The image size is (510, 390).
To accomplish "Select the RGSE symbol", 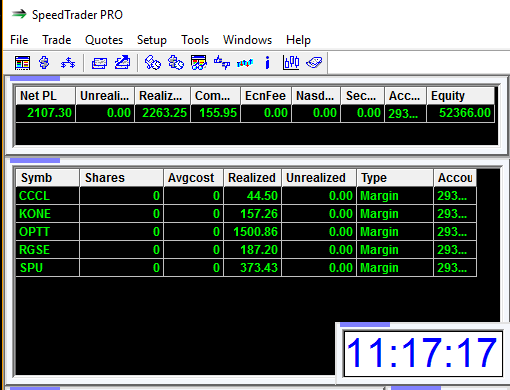I will pos(34,250).
